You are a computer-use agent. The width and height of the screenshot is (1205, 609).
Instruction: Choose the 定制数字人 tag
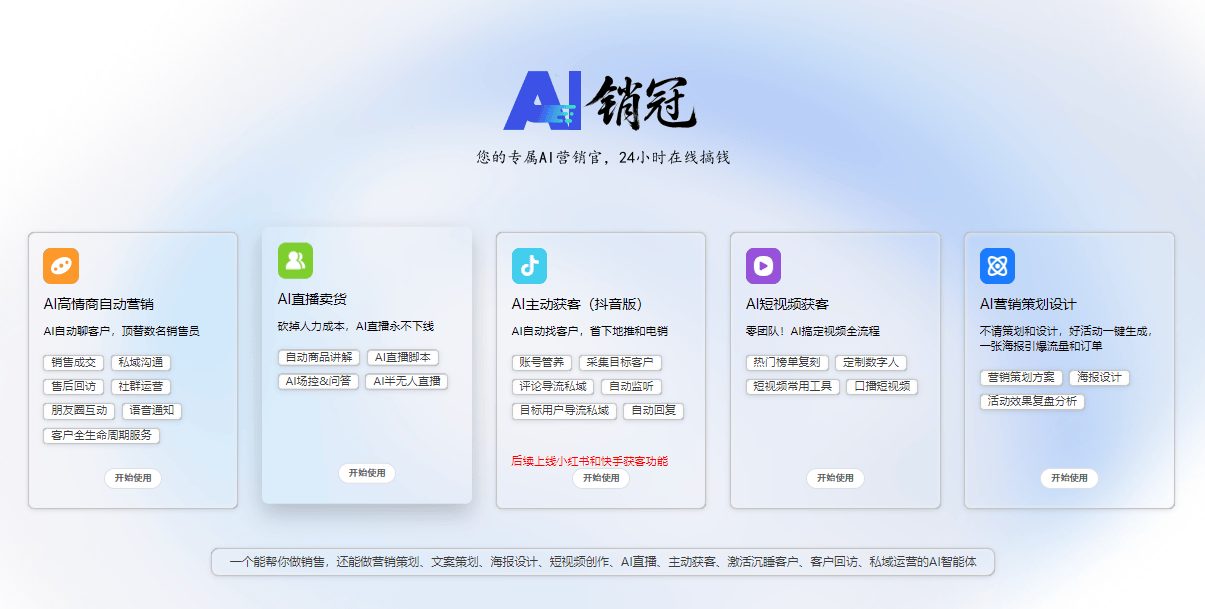coord(870,363)
